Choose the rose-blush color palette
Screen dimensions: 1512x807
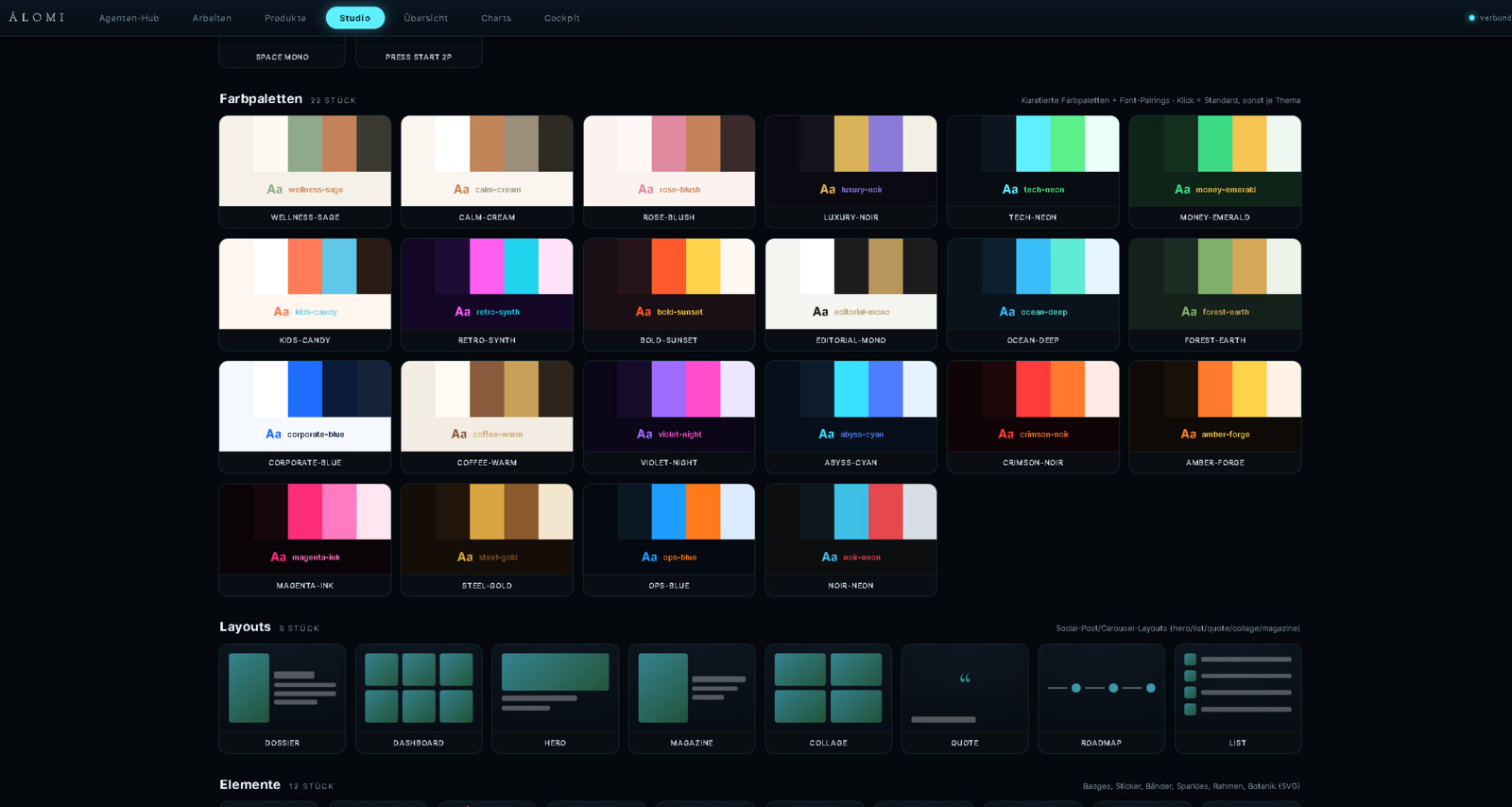pyautogui.click(x=669, y=172)
